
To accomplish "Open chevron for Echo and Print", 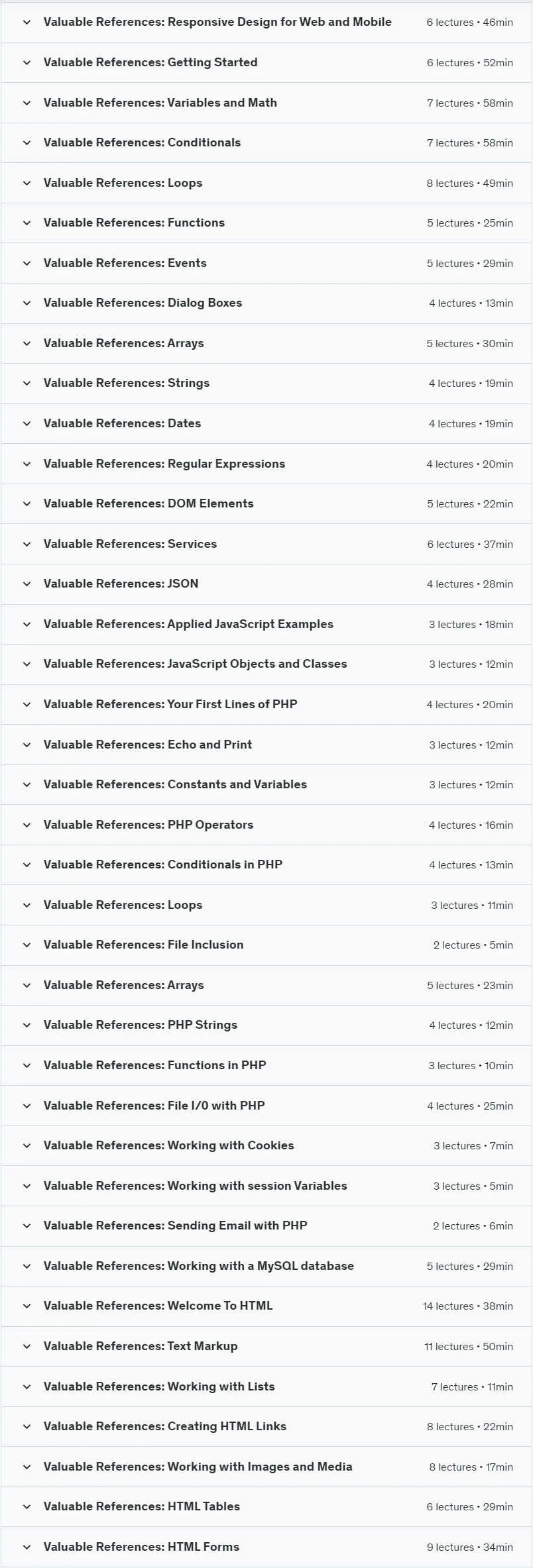I will tap(27, 745).
